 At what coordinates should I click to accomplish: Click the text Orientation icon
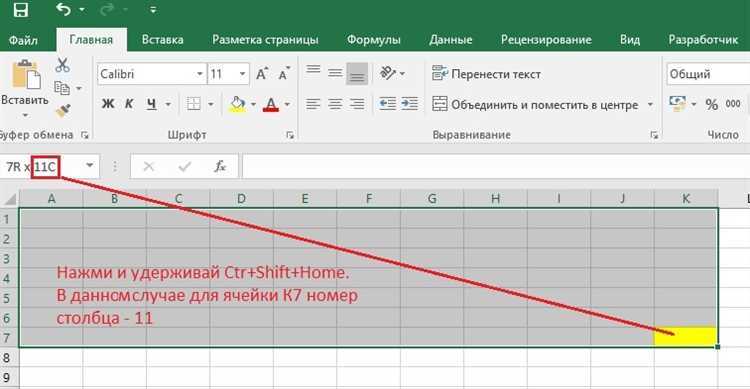click(x=388, y=73)
